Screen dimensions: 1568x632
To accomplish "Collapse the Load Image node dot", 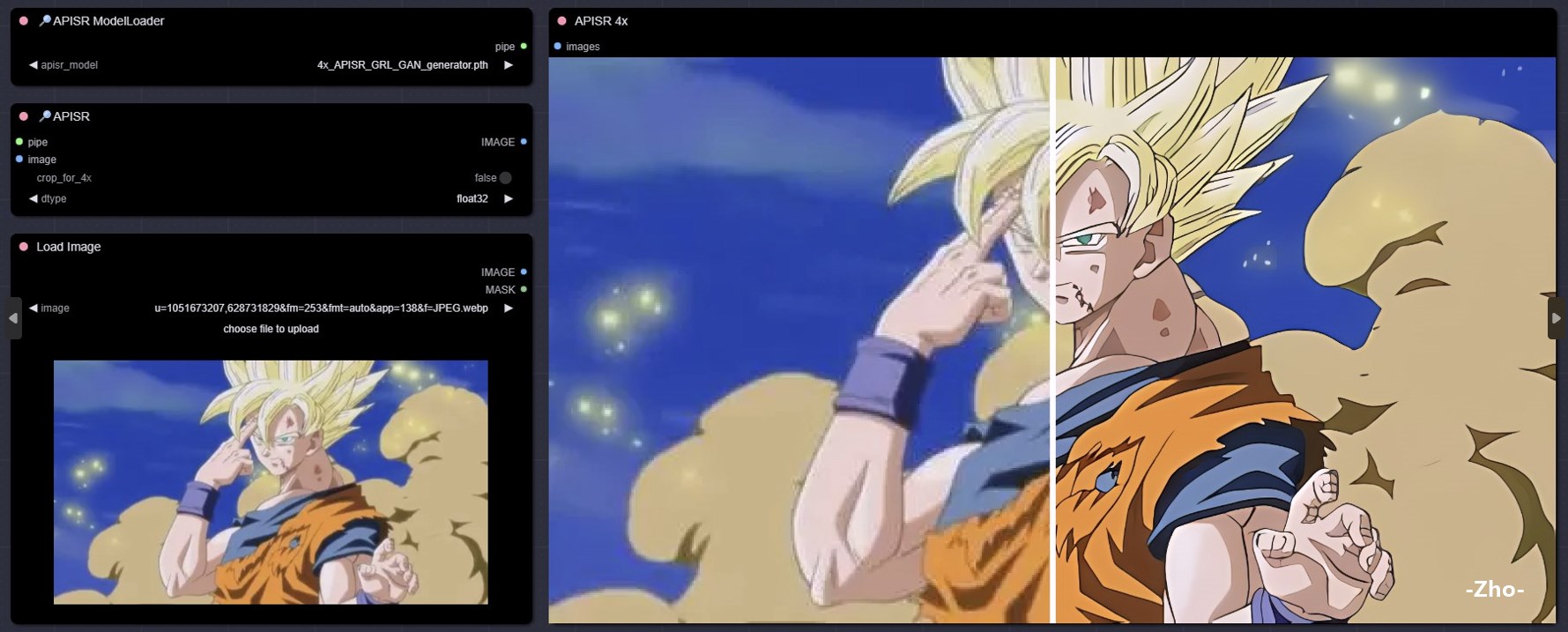I will pyautogui.click(x=24, y=247).
